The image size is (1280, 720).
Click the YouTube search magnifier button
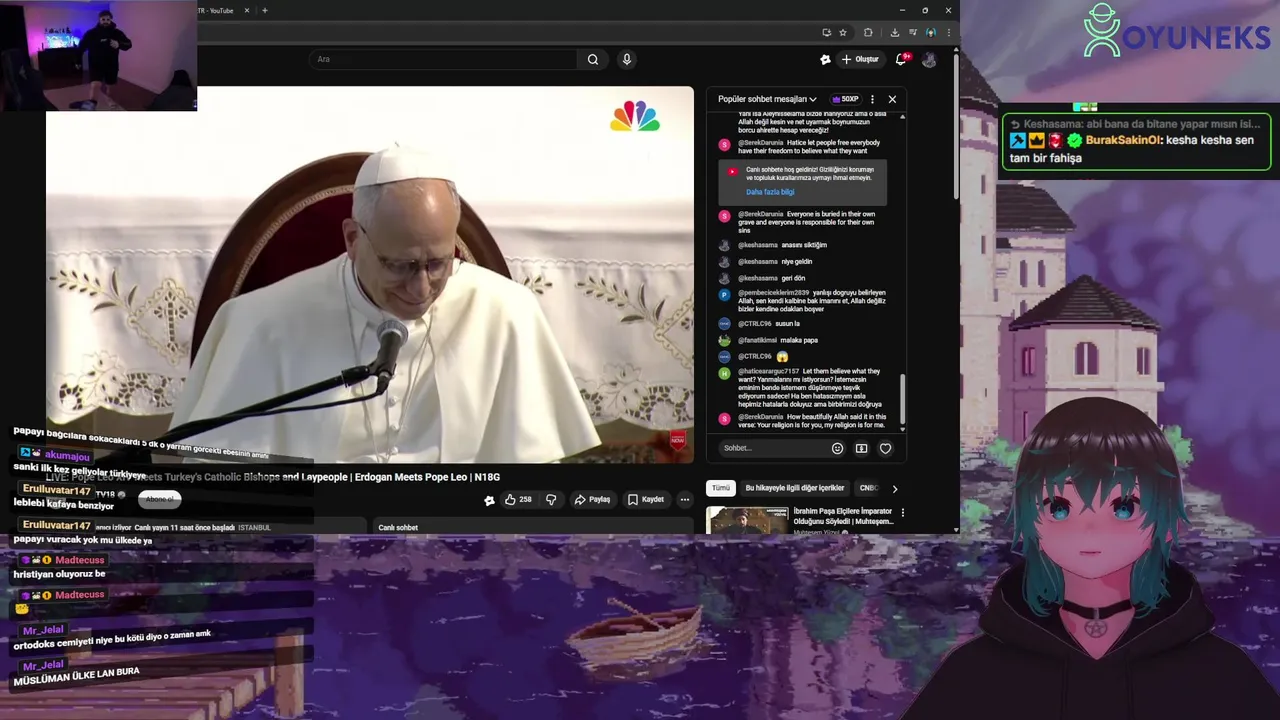tap(593, 59)
